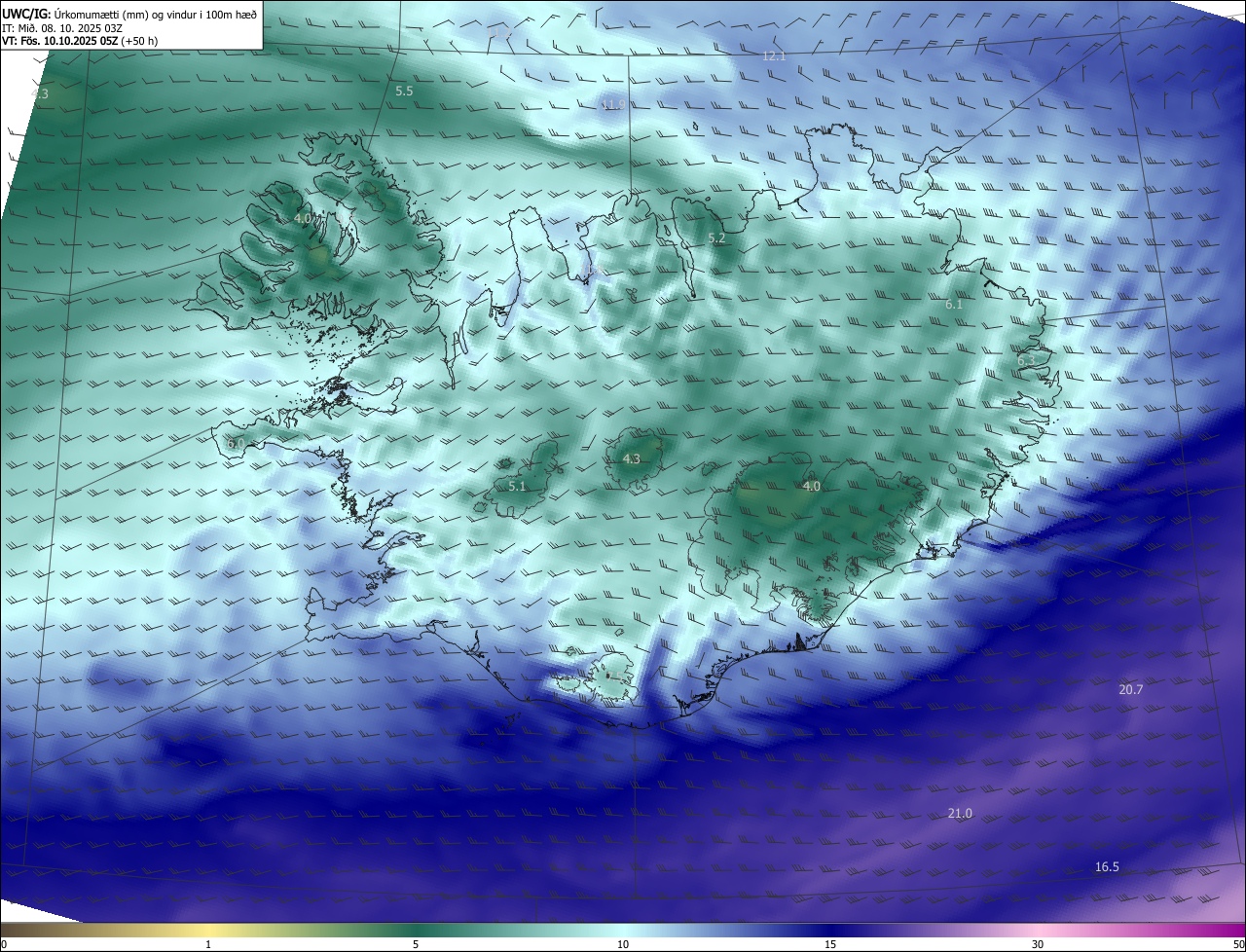The width and height of the screenshot is (1246, 952).
Task: Click the 5.2 value label in north Iceland
Action: coord(716,238)
